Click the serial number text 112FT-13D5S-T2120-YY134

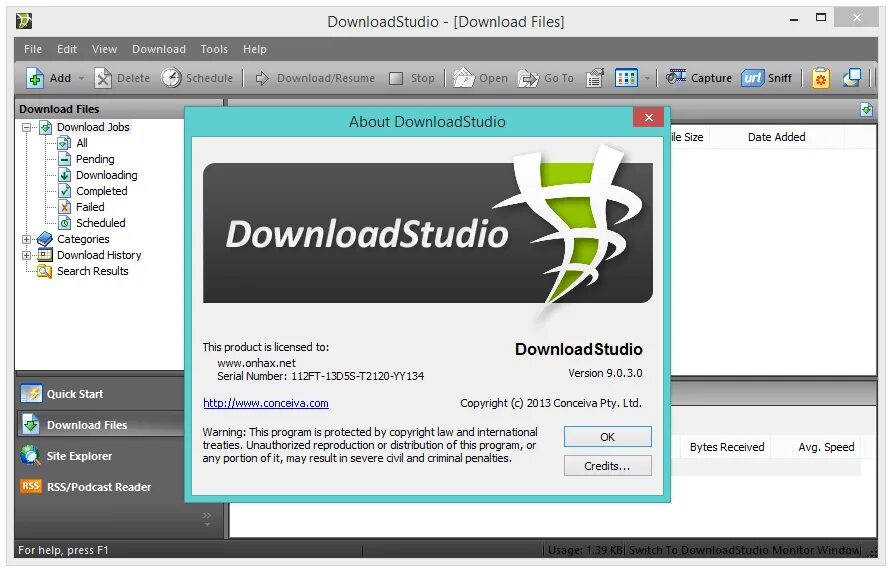357,376
